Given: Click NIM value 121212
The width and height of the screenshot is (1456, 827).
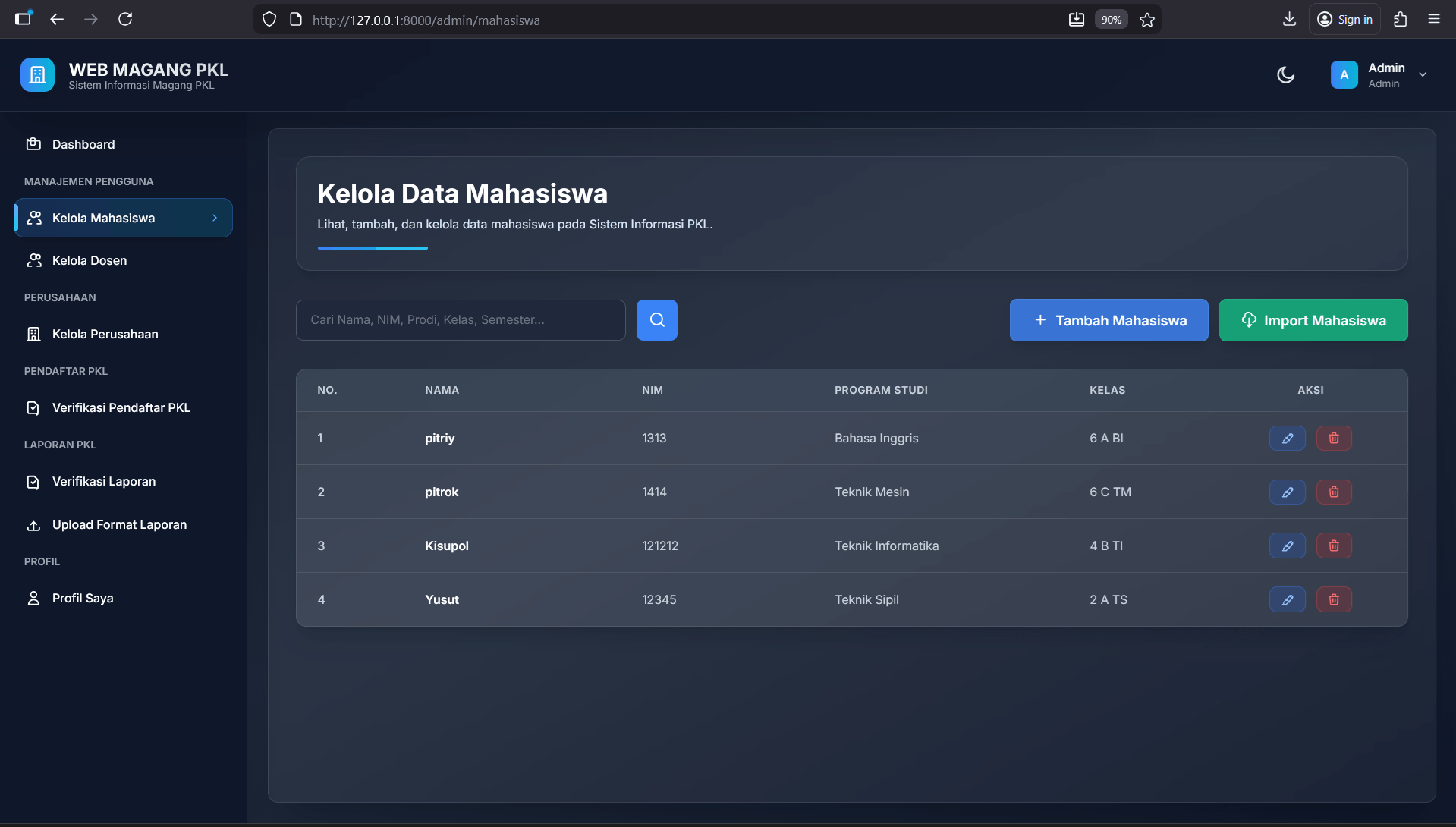Looking at the screenshot, I should point(660,546).
